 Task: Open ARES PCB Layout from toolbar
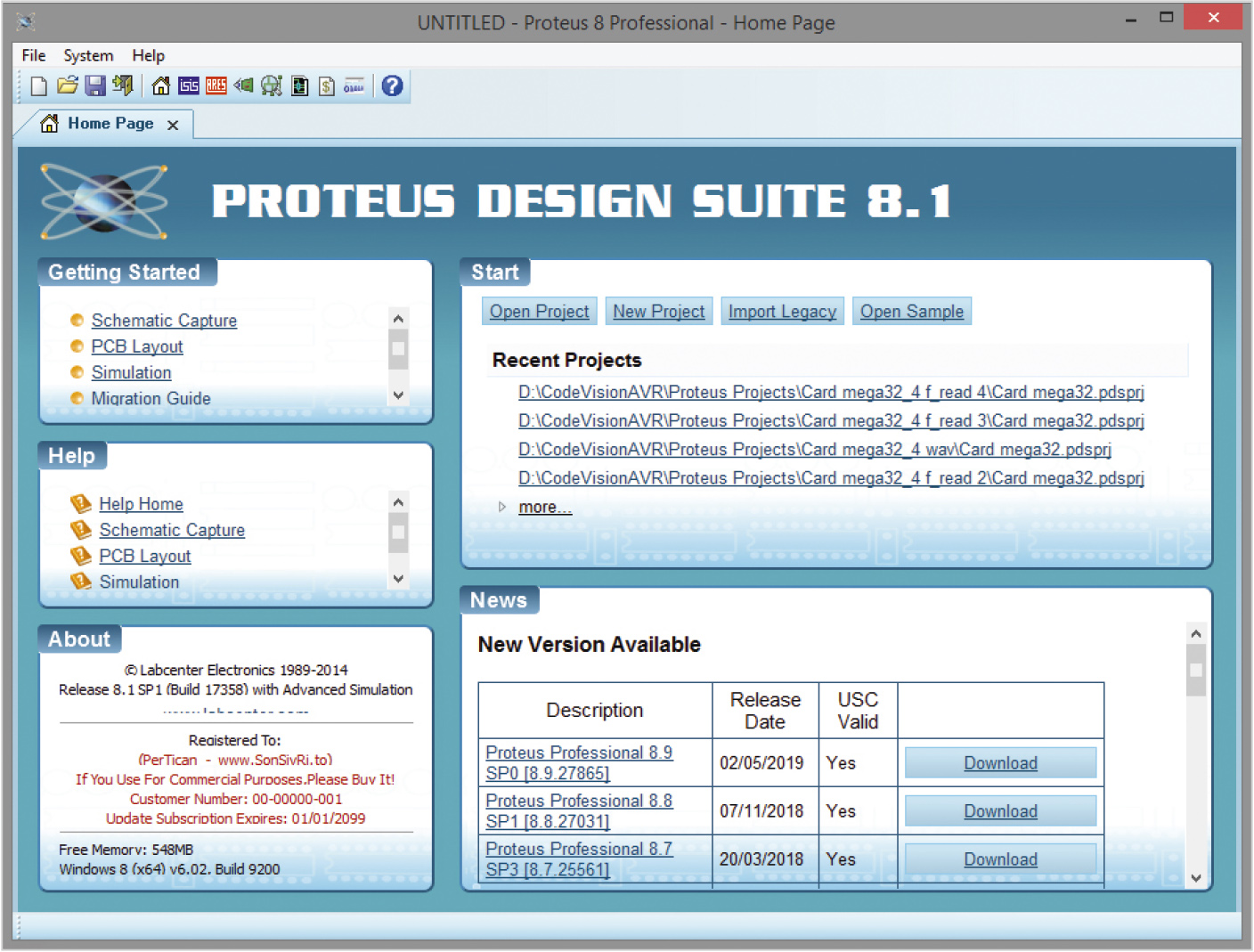click(216, 86)
